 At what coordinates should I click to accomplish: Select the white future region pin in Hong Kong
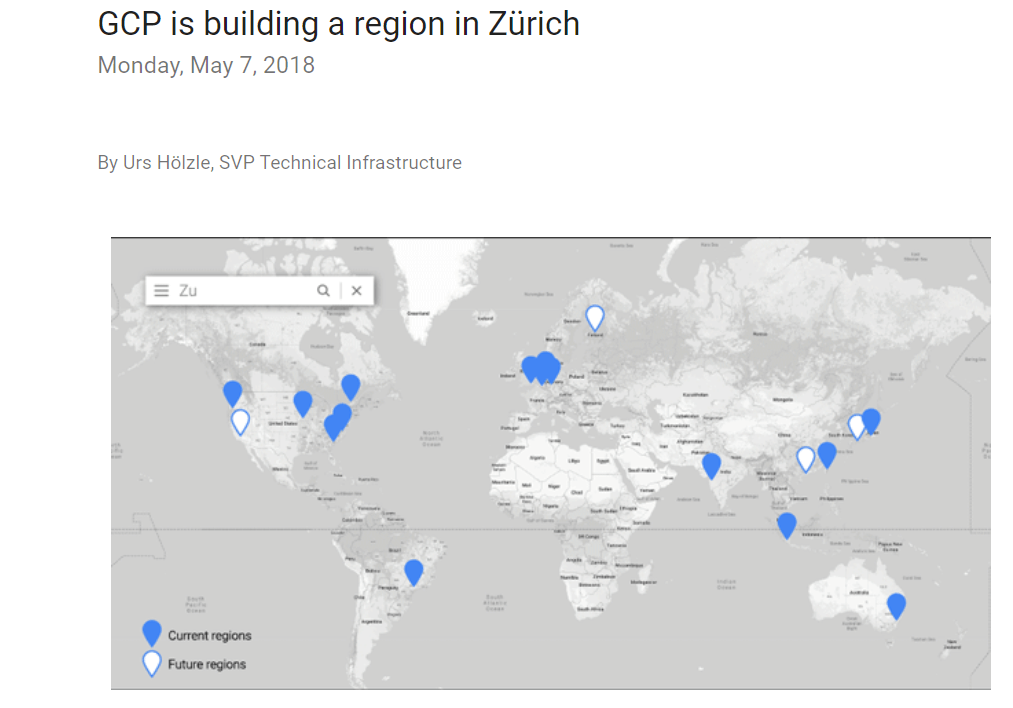coord(806,455)
